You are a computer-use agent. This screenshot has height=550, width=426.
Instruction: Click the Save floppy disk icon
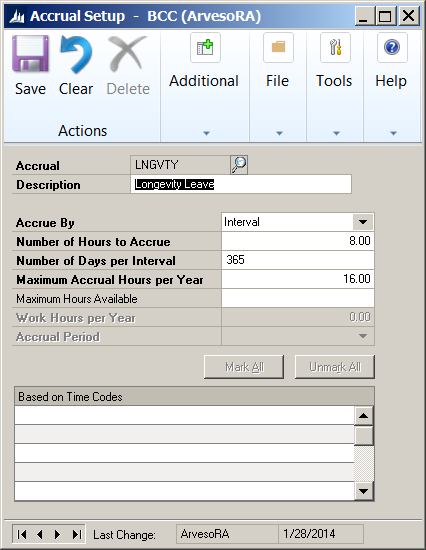point(30,54)
